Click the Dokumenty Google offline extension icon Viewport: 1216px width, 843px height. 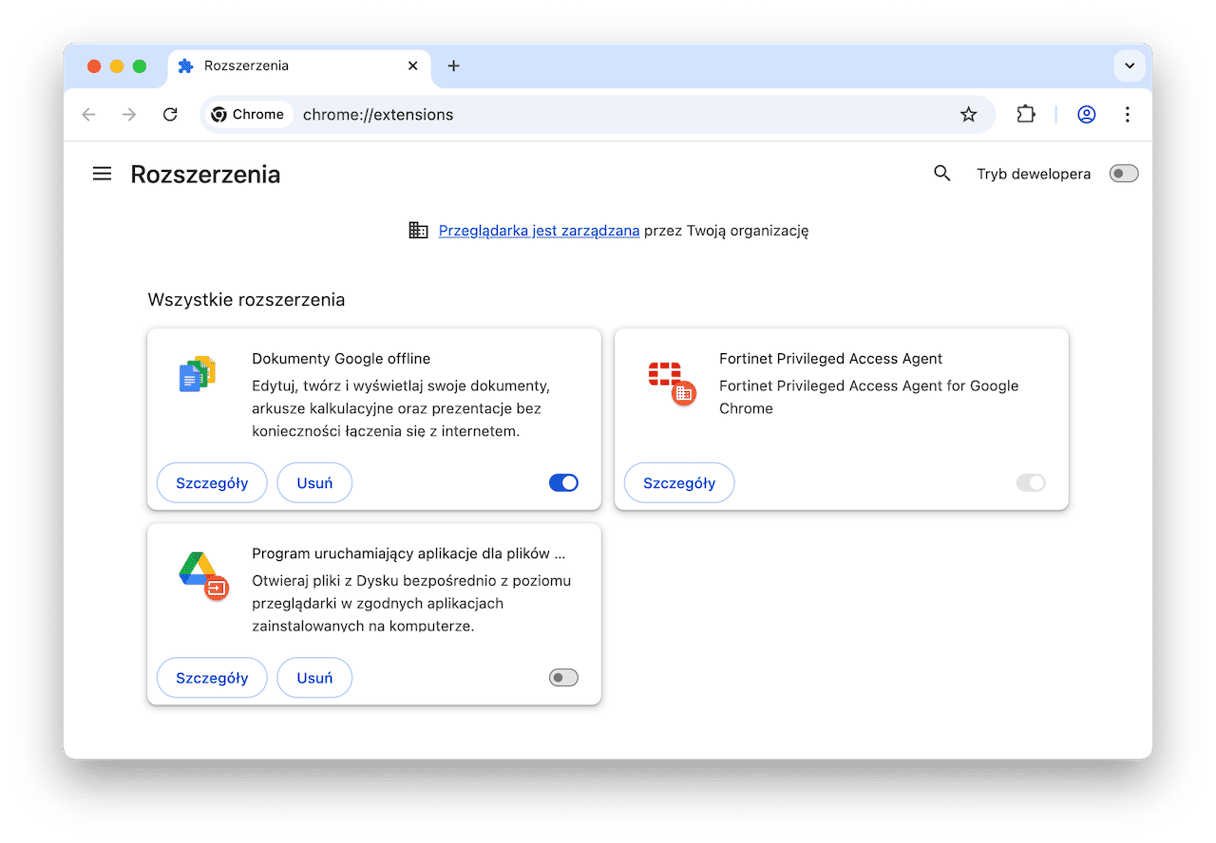point(198,374)
